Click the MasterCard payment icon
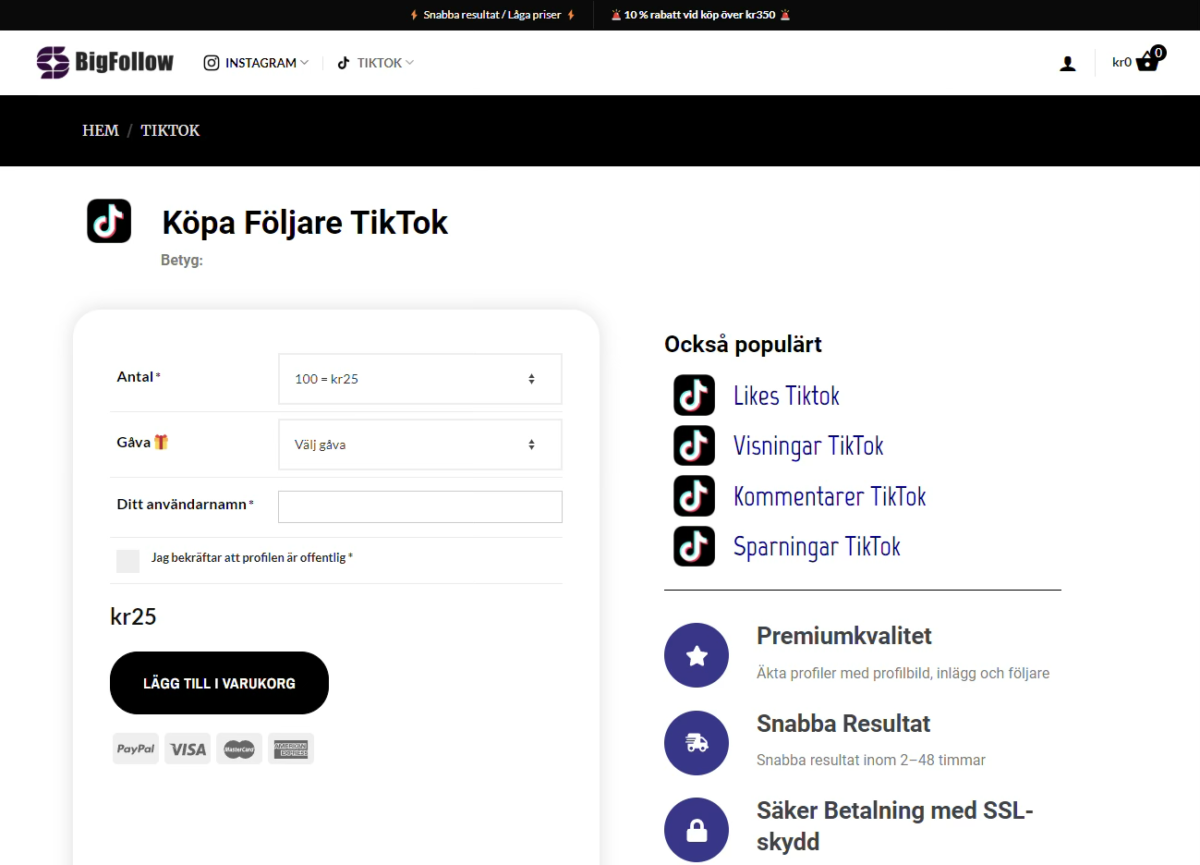The width and height of the screenshot is (1200, 865). [239, 748]
